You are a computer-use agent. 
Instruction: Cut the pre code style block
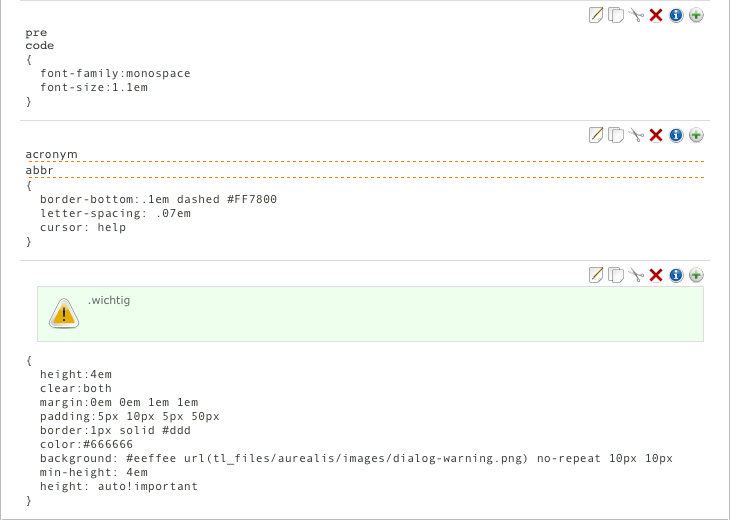636,15
